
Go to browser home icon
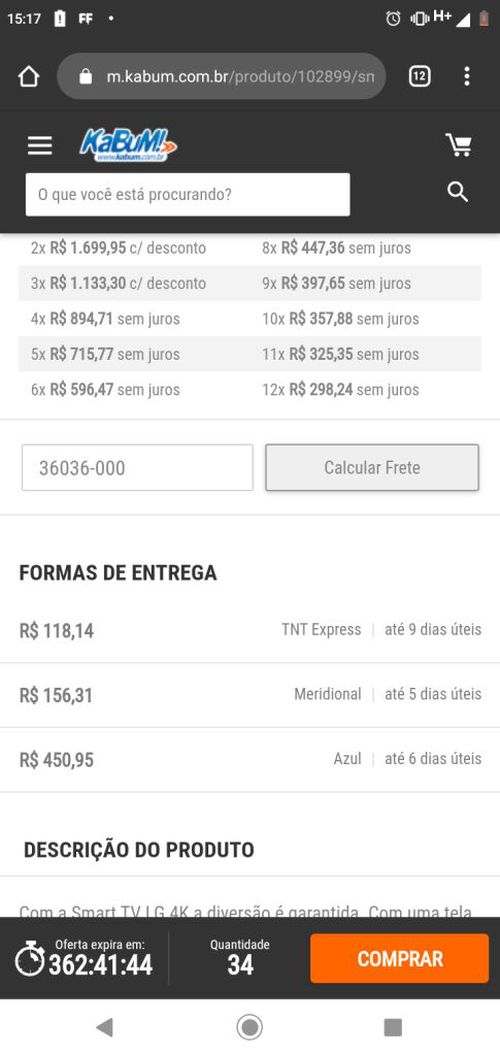(x=29, y=76)
